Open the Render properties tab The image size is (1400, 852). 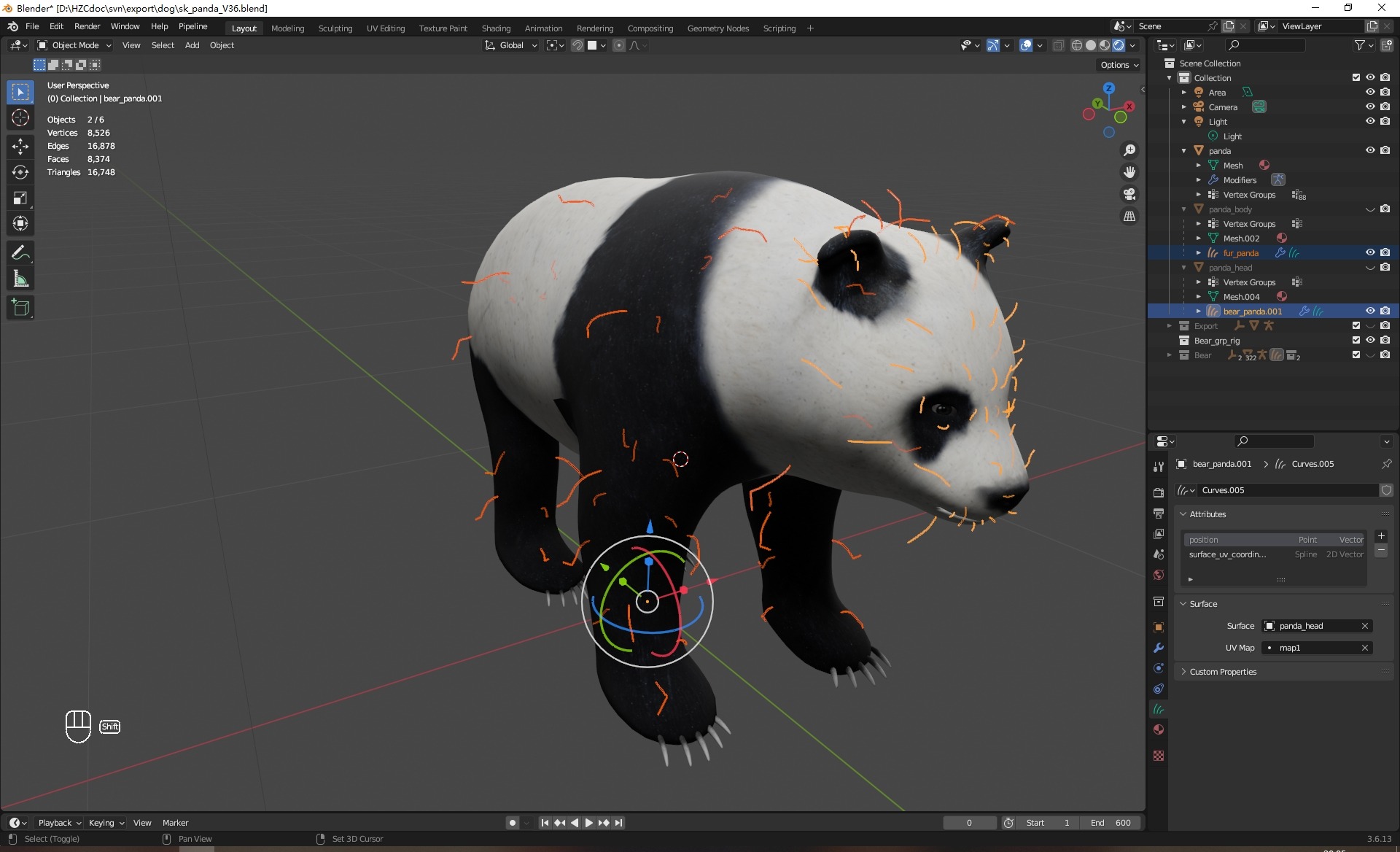[1159, 493]
